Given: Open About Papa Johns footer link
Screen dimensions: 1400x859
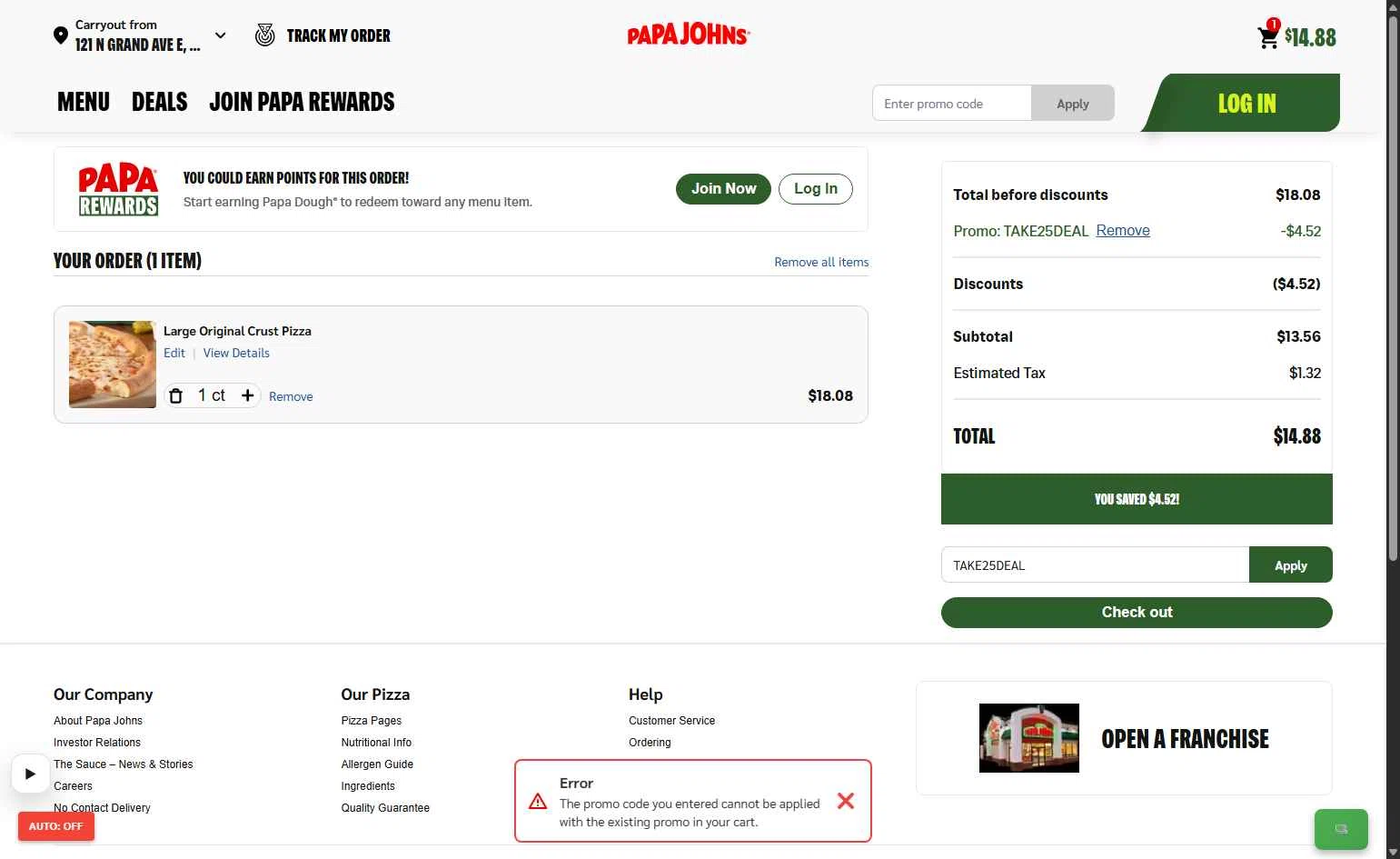Looking at the screenshot, I should tap(98, 721).
